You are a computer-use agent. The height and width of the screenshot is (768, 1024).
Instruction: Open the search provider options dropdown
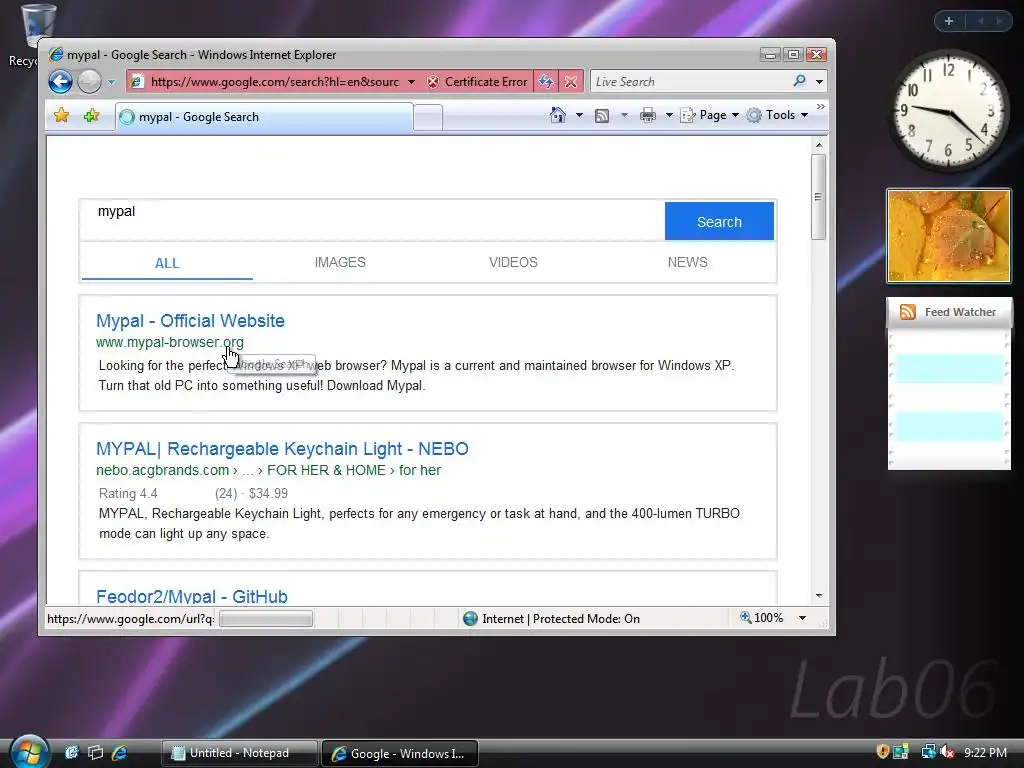[x=819, y=82]
